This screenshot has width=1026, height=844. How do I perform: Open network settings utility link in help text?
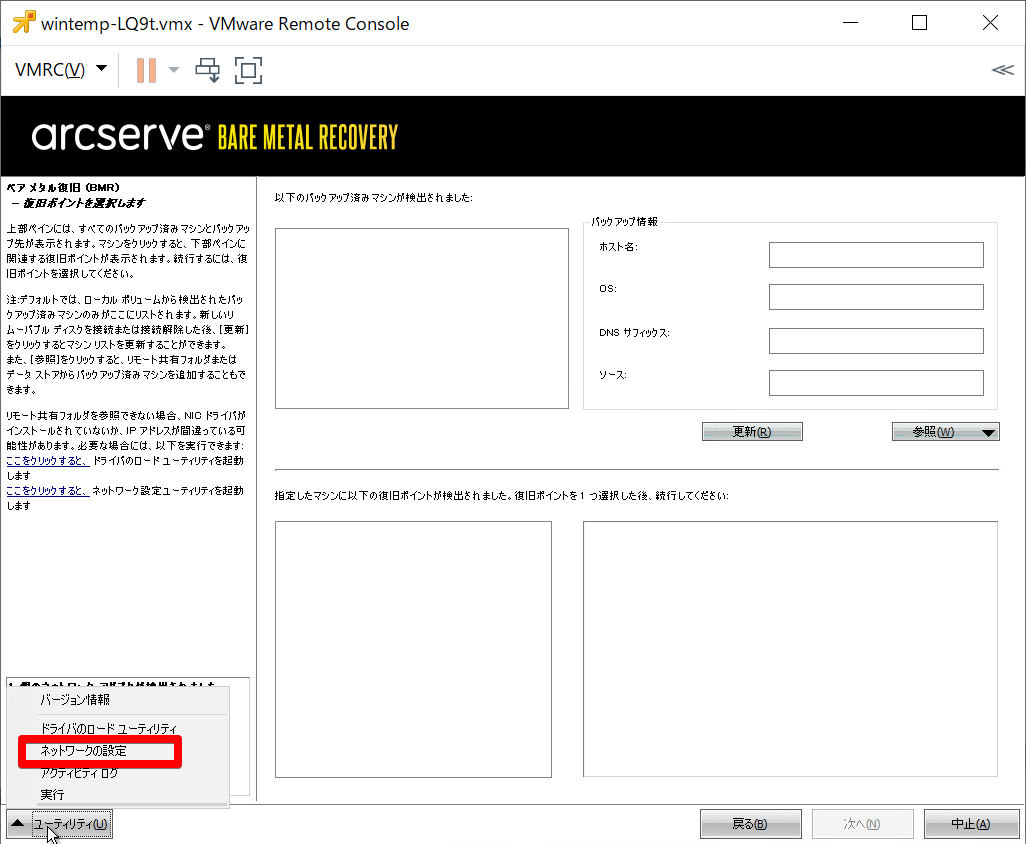click(x=48, y=490)
